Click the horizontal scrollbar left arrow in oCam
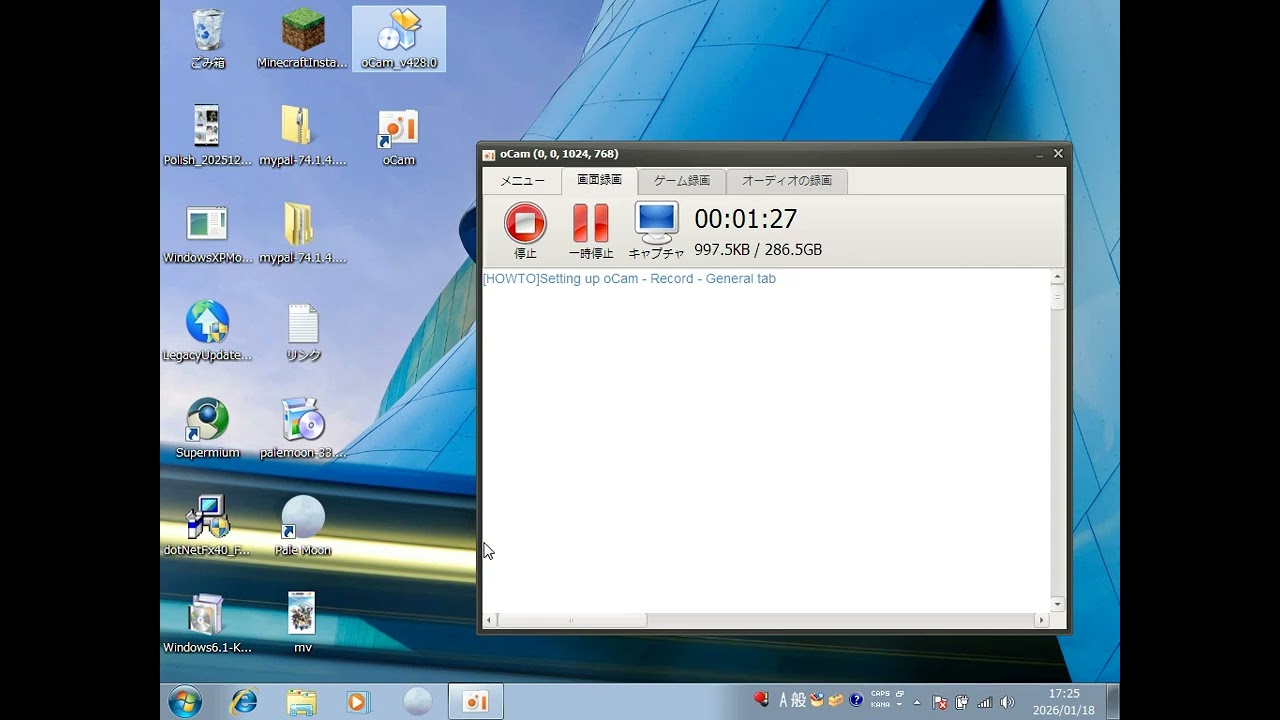 pyautogui.click(x=490, y=620)
